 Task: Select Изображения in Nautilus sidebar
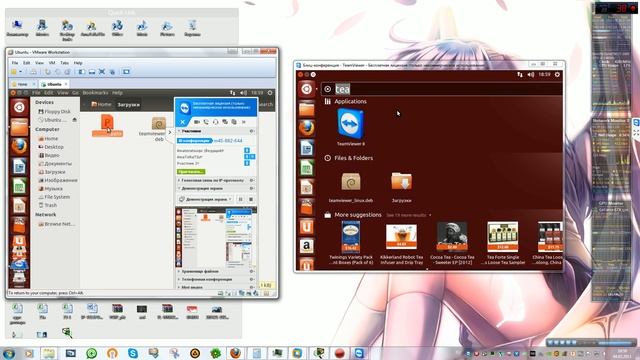[x=58, y=180]
